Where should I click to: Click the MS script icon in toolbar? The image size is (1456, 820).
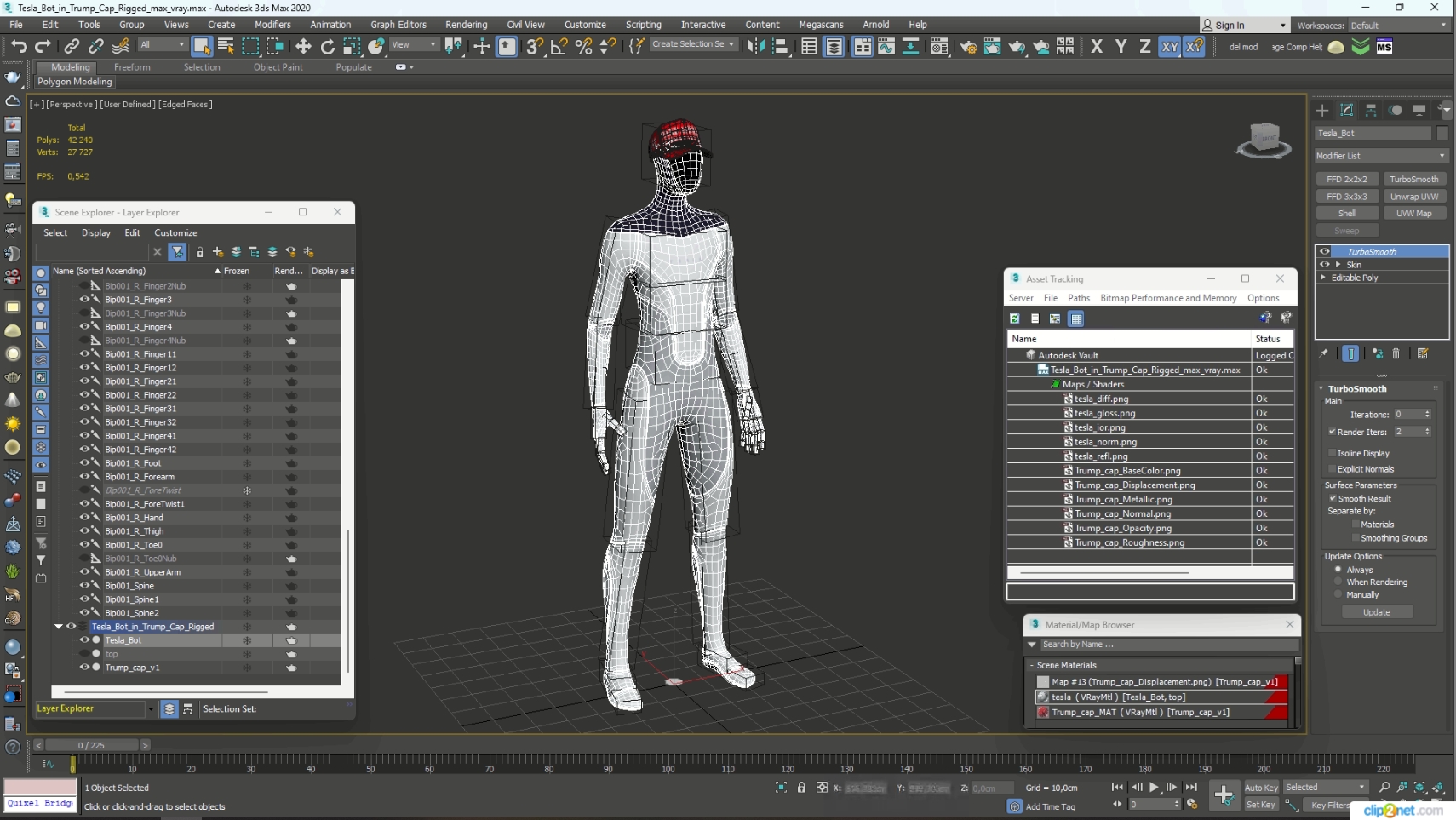click(x=1384, y=46)
